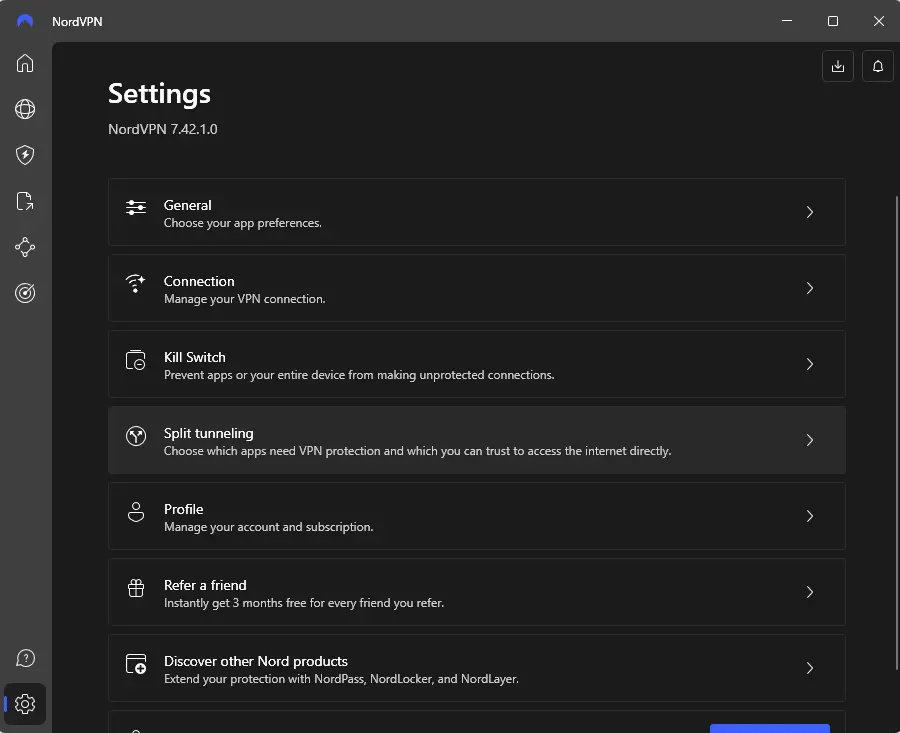Screen dimensions: 900x733
Task: Click 'Manage your VPN connection.' text
Action: pyautogui.click(x=245, y=299)
